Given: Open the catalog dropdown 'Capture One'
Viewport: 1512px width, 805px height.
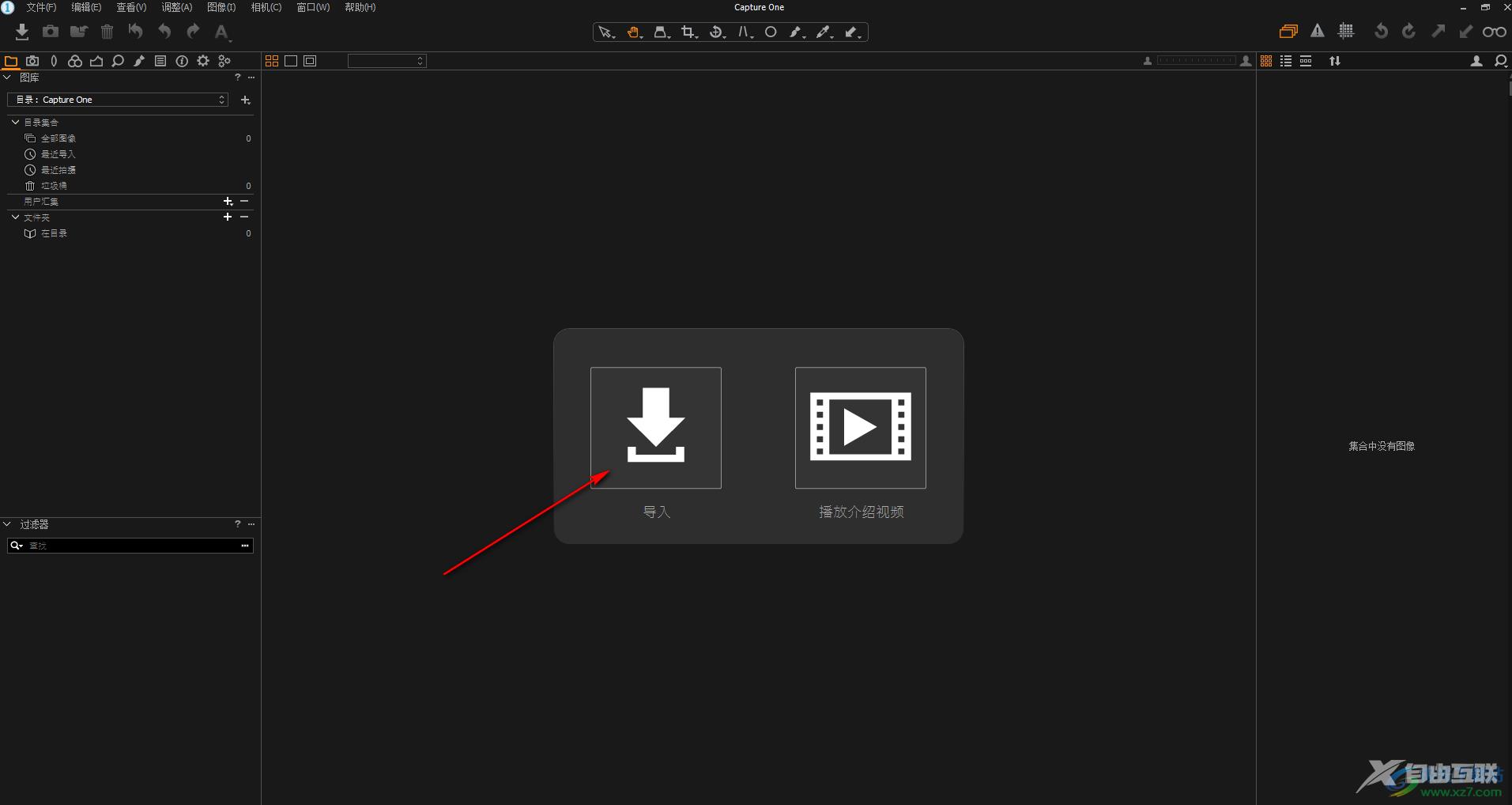Looking at the screenshot, I should [118, 100].
